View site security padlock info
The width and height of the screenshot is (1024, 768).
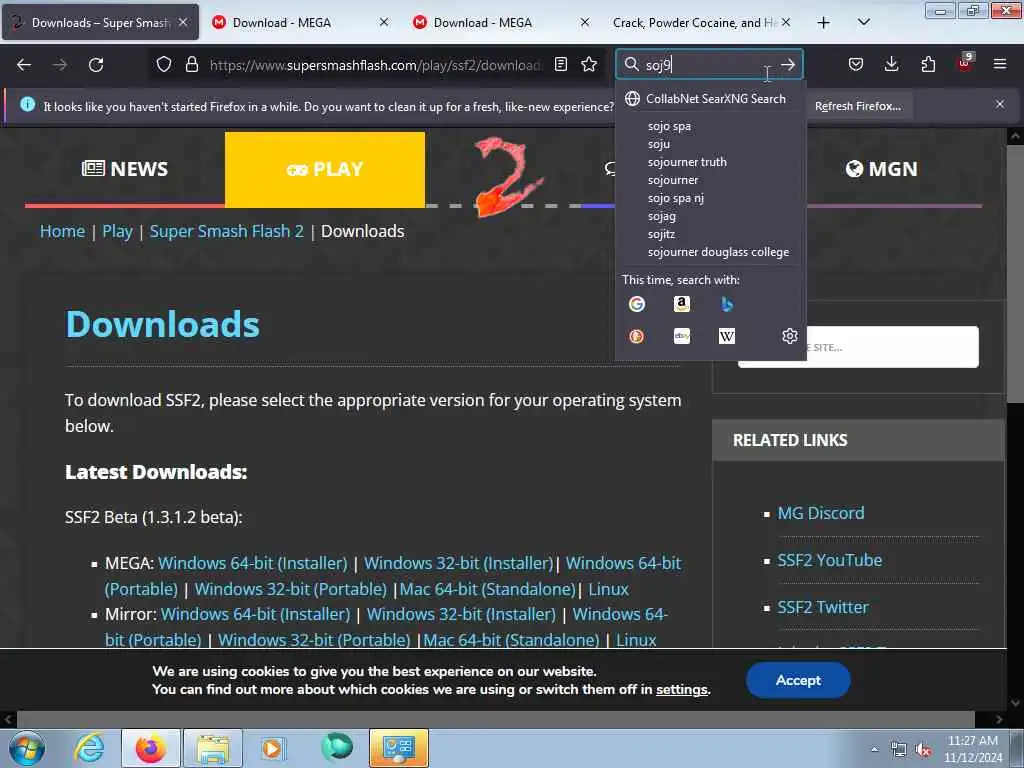191,65
